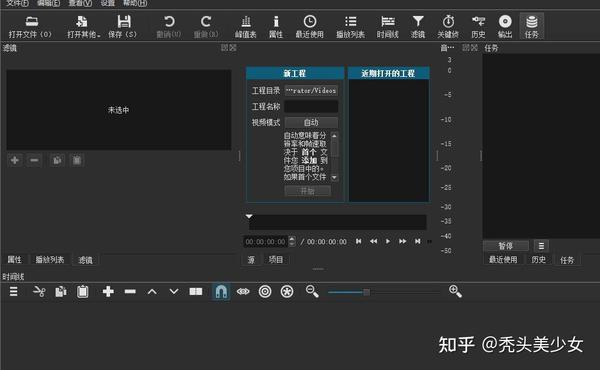
Task: Open the Properties (属性) toolbar icon
Action: [x=276, y=26]
